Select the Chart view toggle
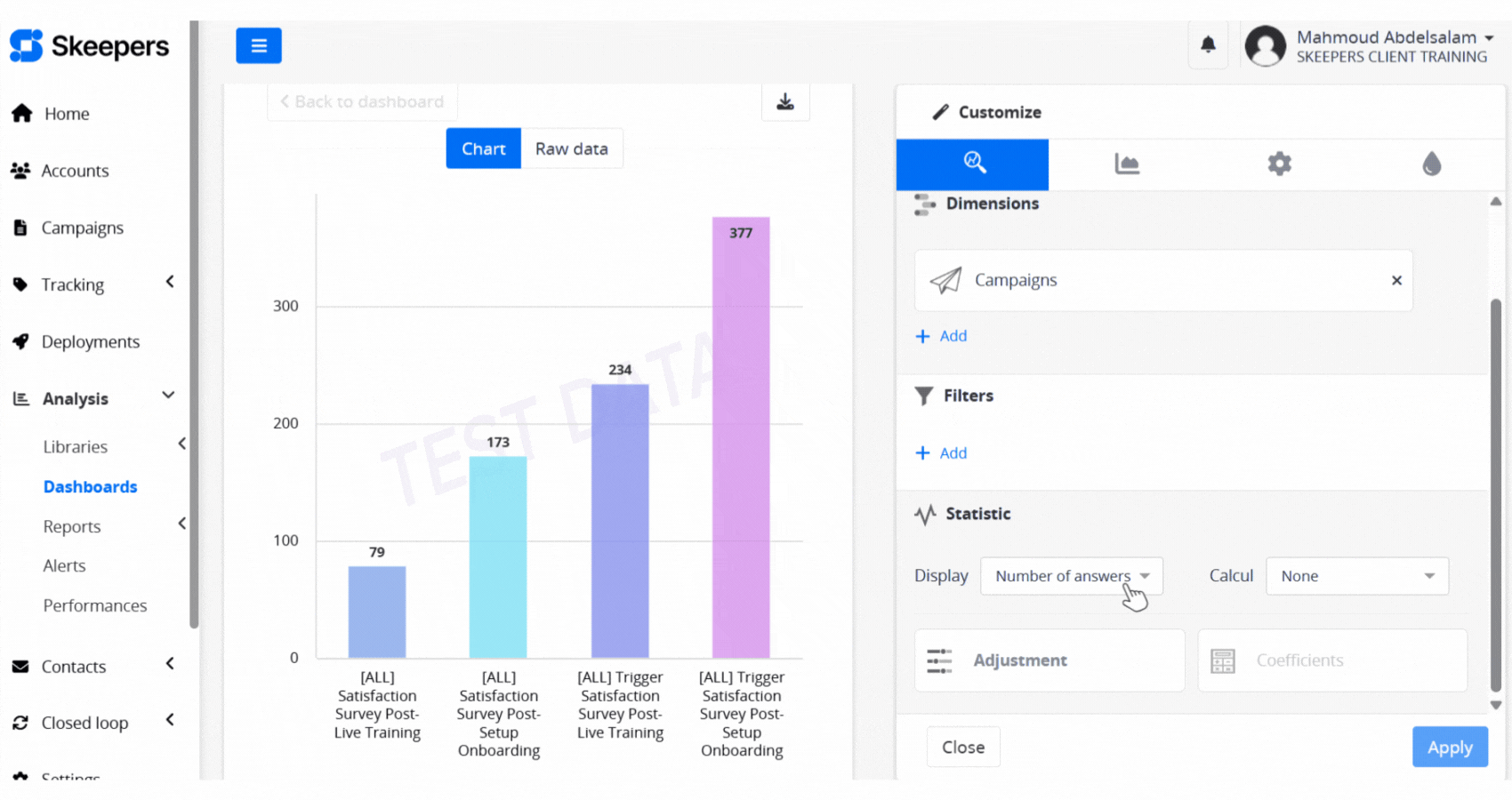This screenshot has height=800, width=1512. point(483,148)
